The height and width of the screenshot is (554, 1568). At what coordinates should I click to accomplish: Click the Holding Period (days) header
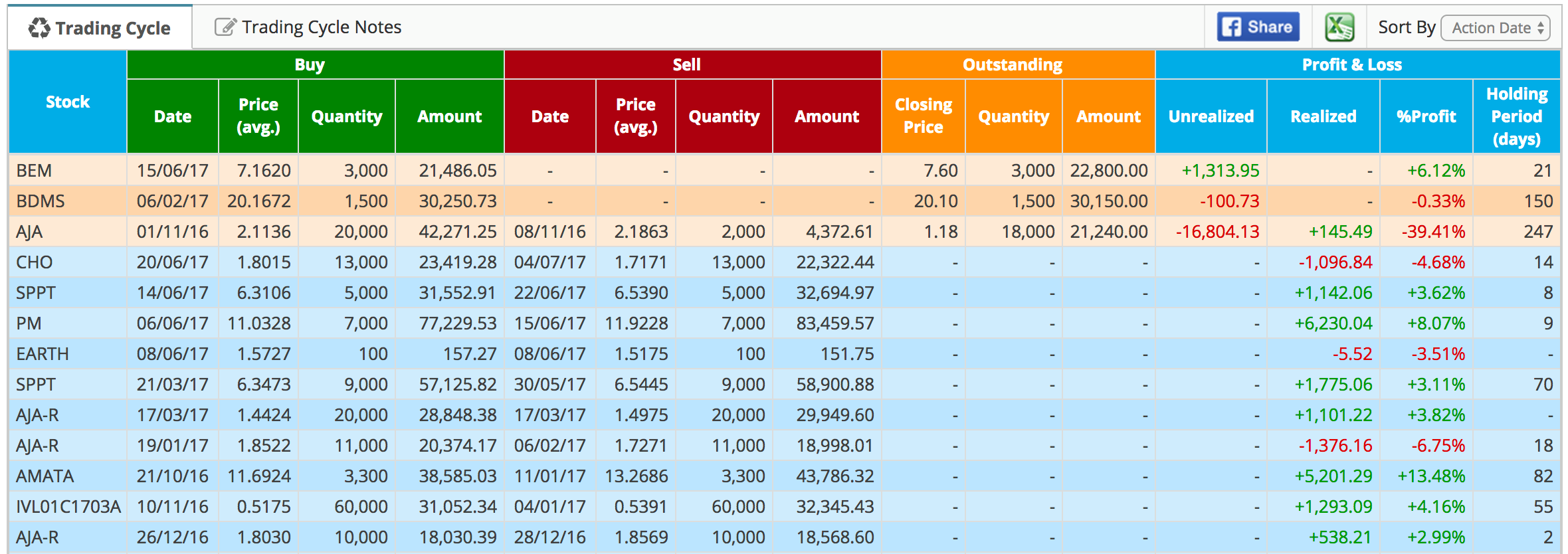tap(1516, 116)
